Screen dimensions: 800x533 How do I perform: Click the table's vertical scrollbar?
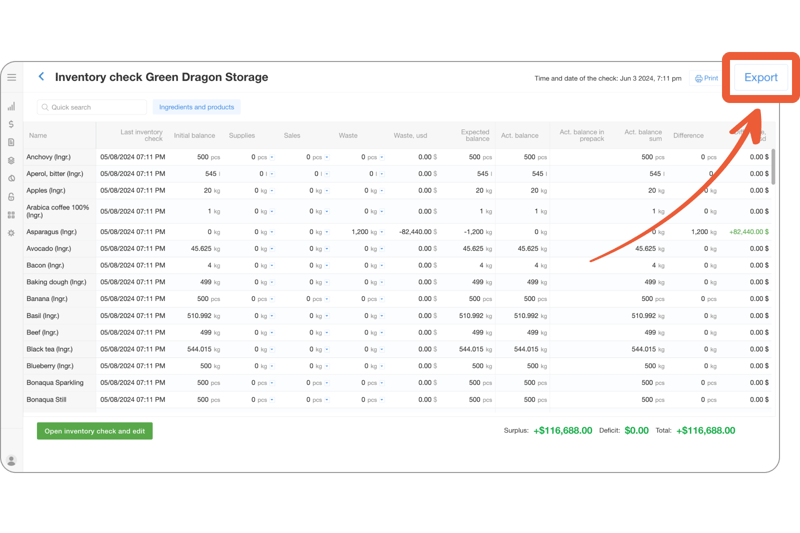point(773,166)
